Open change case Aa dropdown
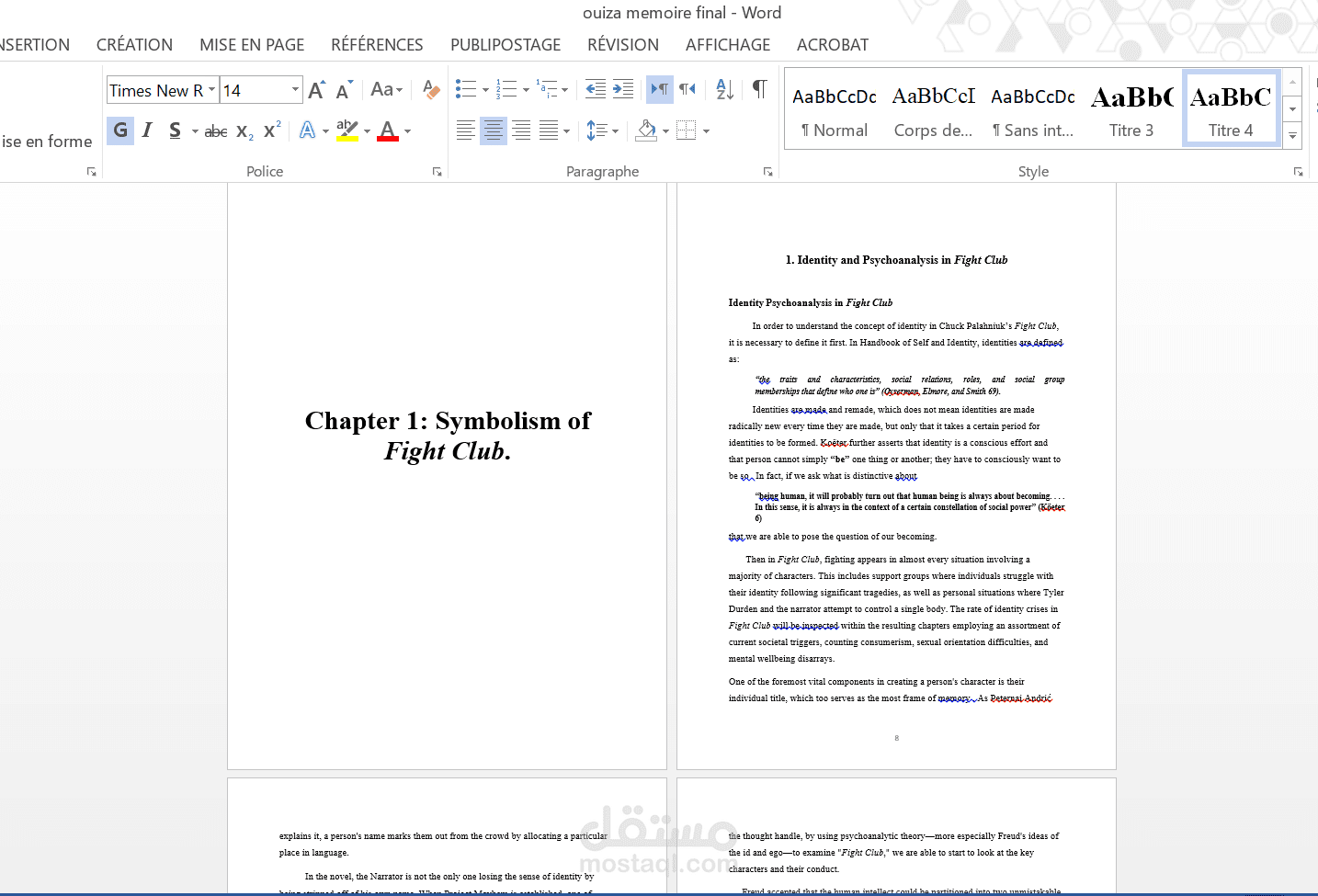The height and width of the screenshot is (896, 1318). tap(387, 89)
